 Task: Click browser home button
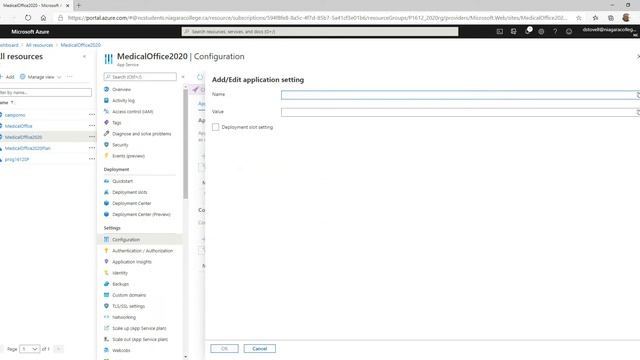(43, 18)
